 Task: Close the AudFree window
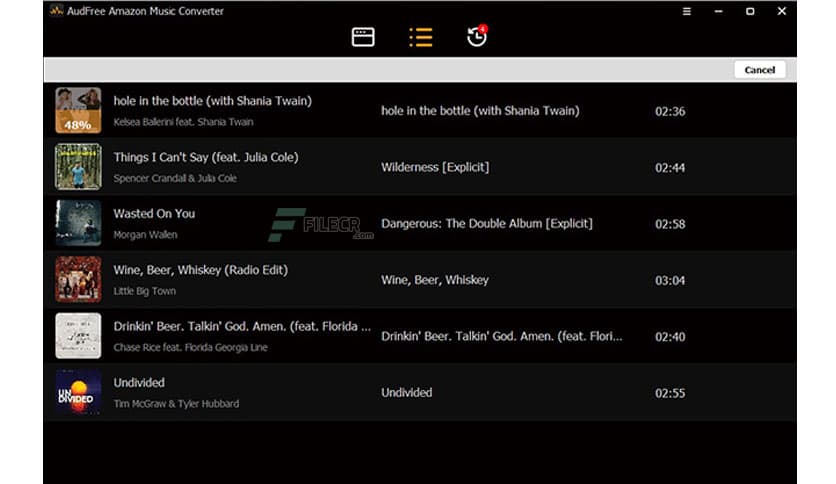click(782, 11)
